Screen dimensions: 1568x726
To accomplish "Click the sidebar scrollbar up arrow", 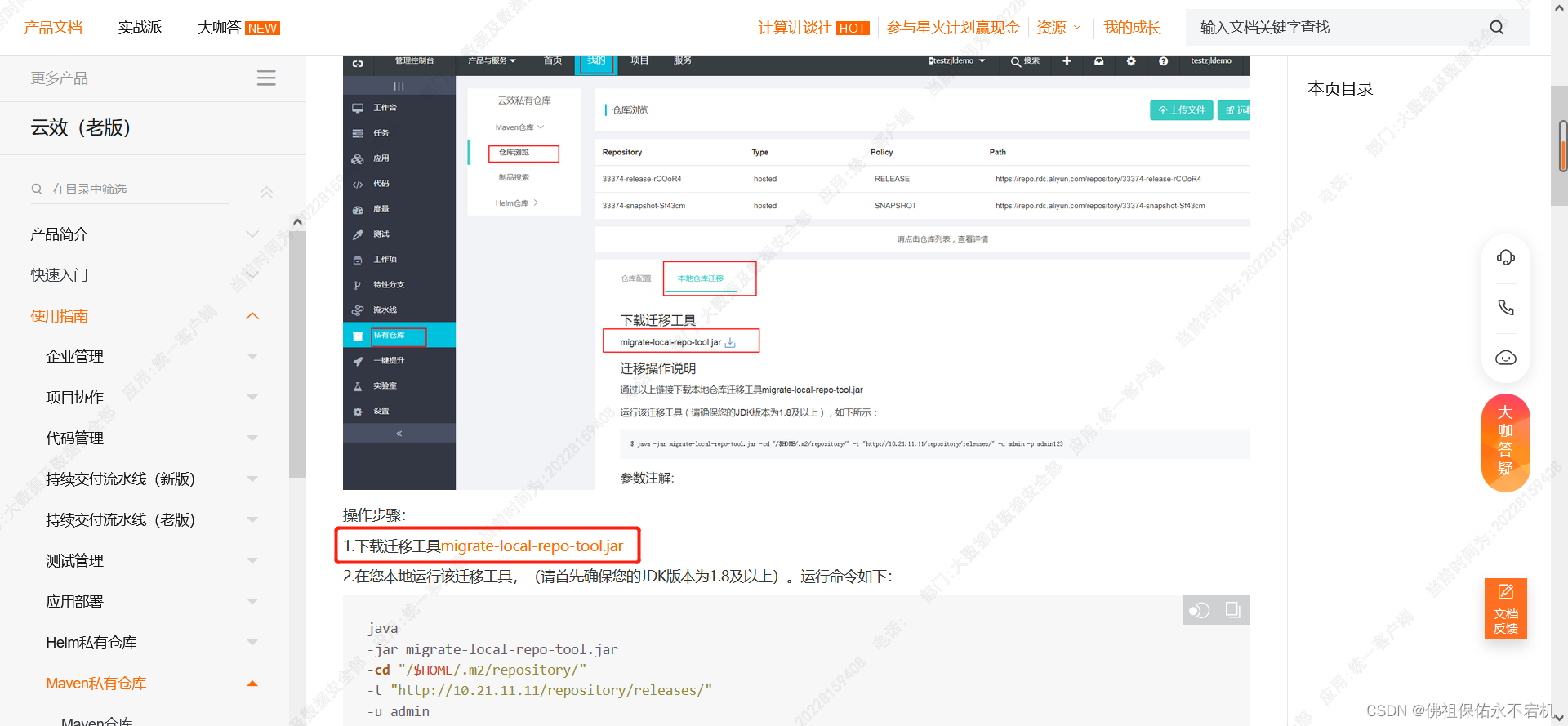I will (297, 222).
